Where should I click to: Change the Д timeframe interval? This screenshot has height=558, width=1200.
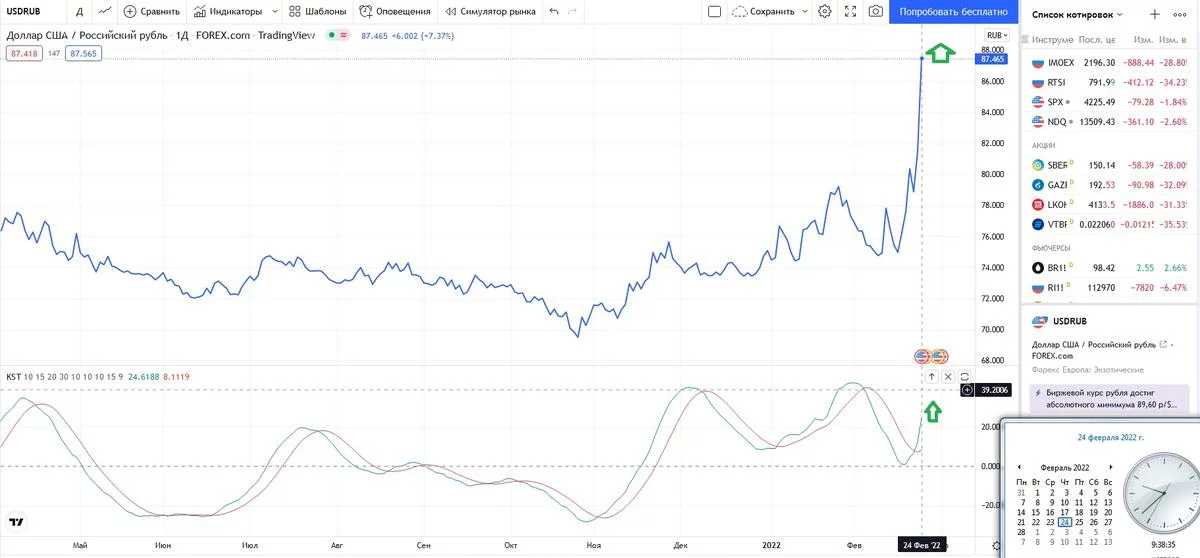click(79, 12)
